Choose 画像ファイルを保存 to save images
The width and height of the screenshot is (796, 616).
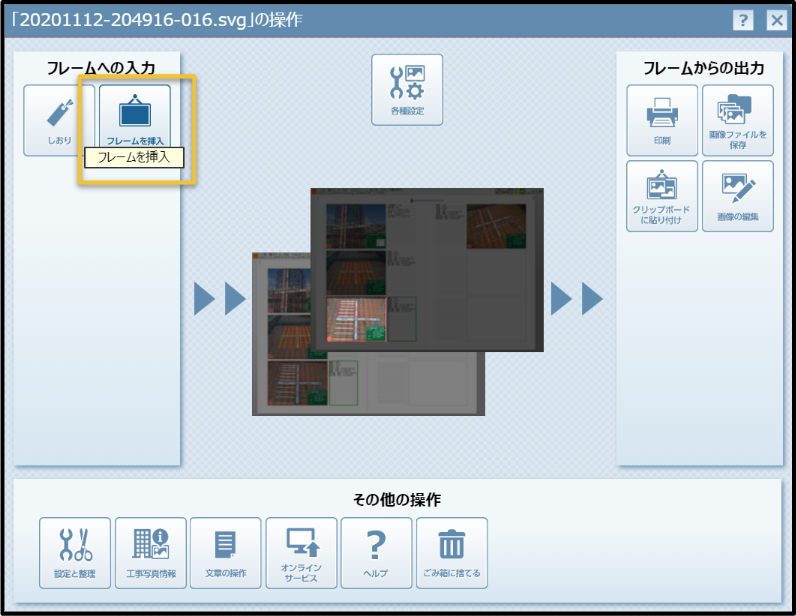point(738,120)
